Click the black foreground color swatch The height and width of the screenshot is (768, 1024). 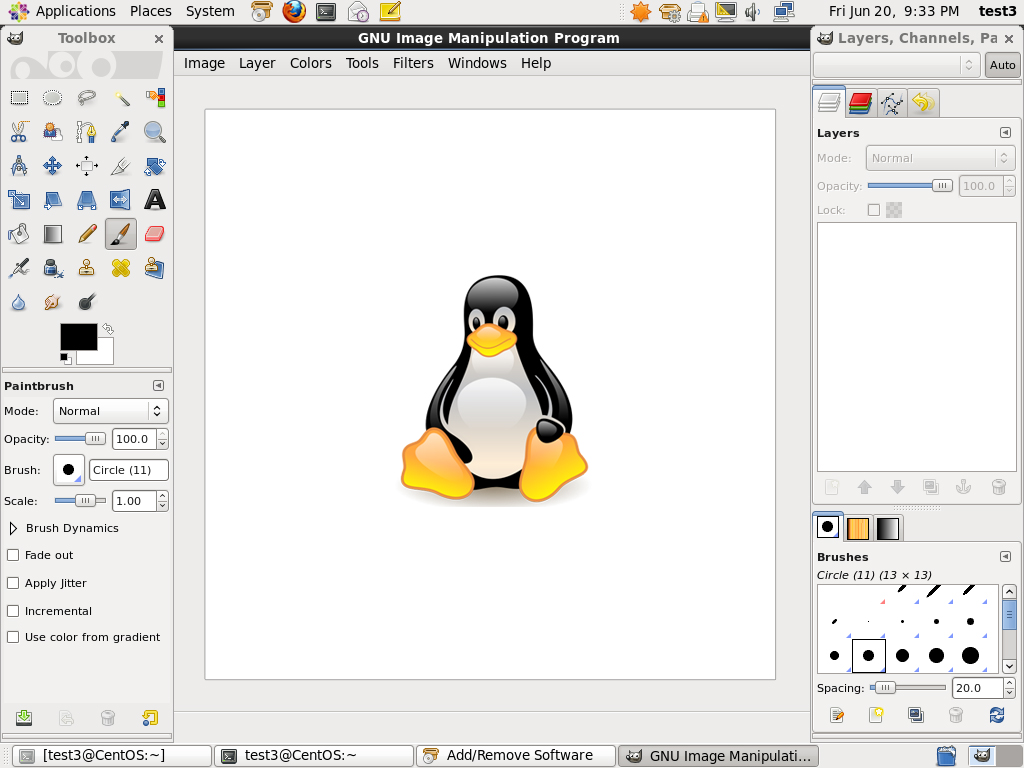pos(78,337)
